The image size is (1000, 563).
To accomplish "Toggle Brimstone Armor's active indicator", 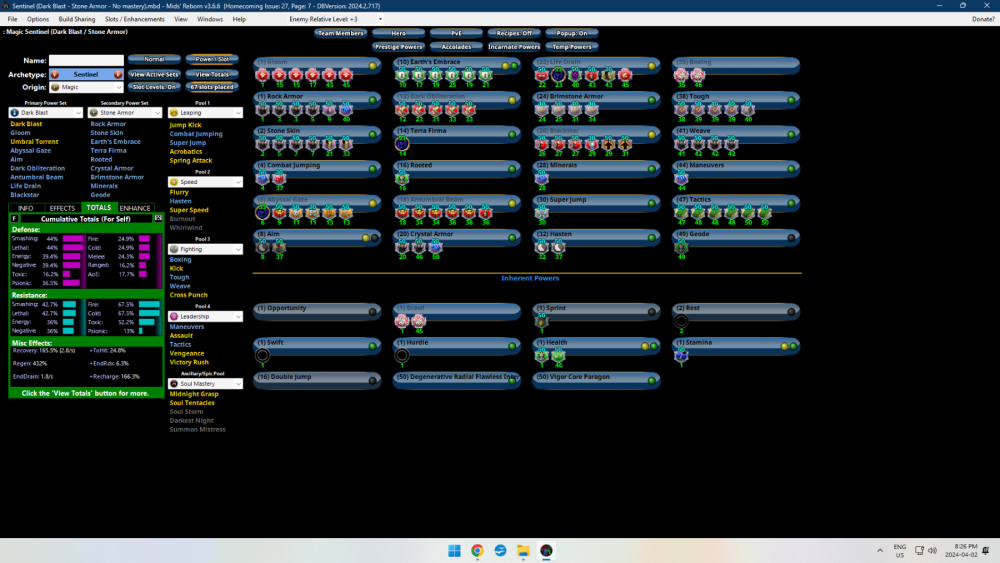I will (651, 100).
